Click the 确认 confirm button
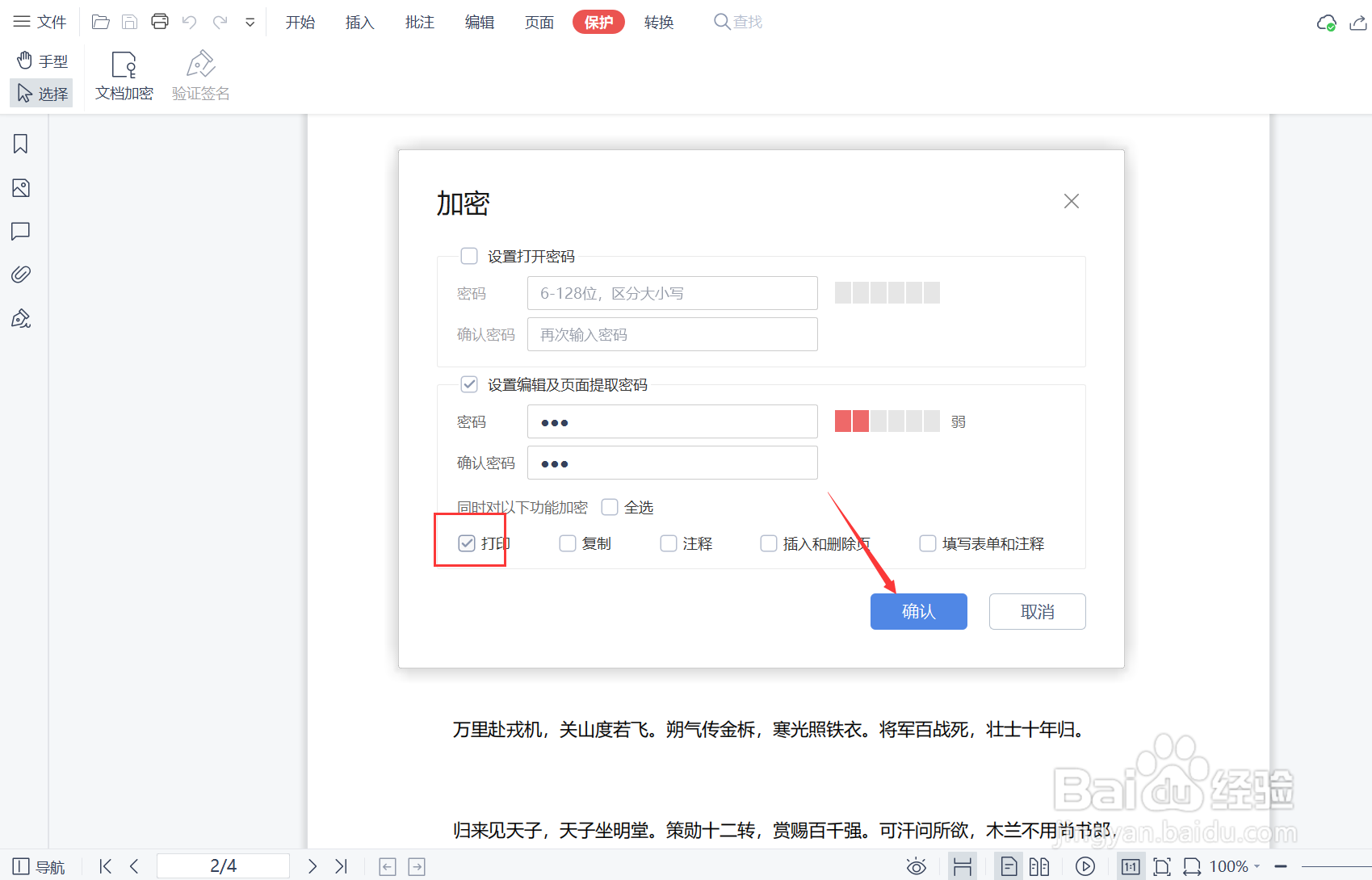This screenshot has height=880, width=1372. 918,611
